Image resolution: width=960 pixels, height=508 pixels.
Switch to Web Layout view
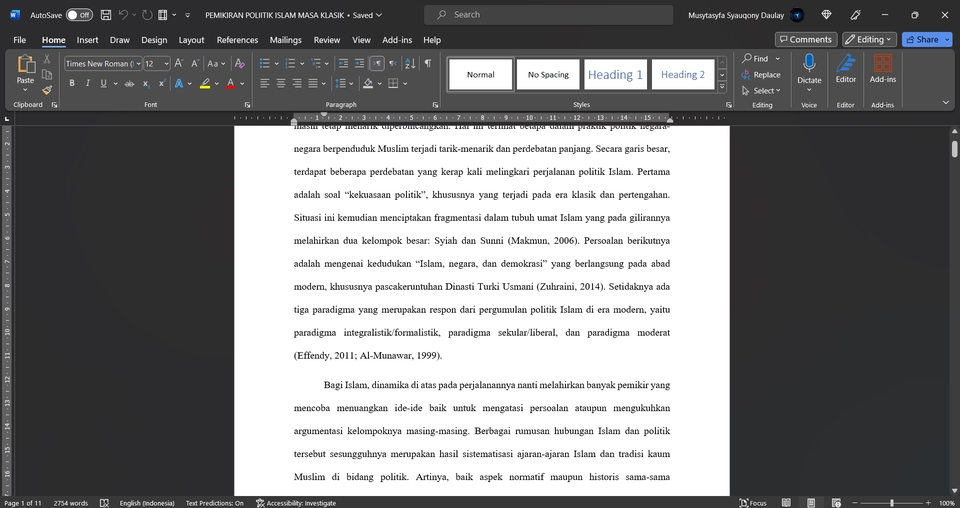836,502
